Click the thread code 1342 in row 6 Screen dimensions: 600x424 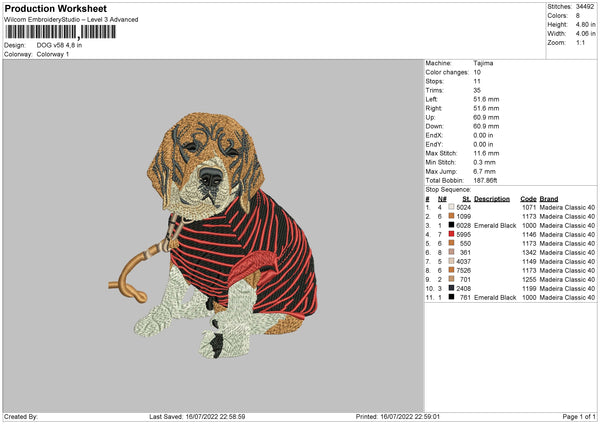[x=530, y=253]
